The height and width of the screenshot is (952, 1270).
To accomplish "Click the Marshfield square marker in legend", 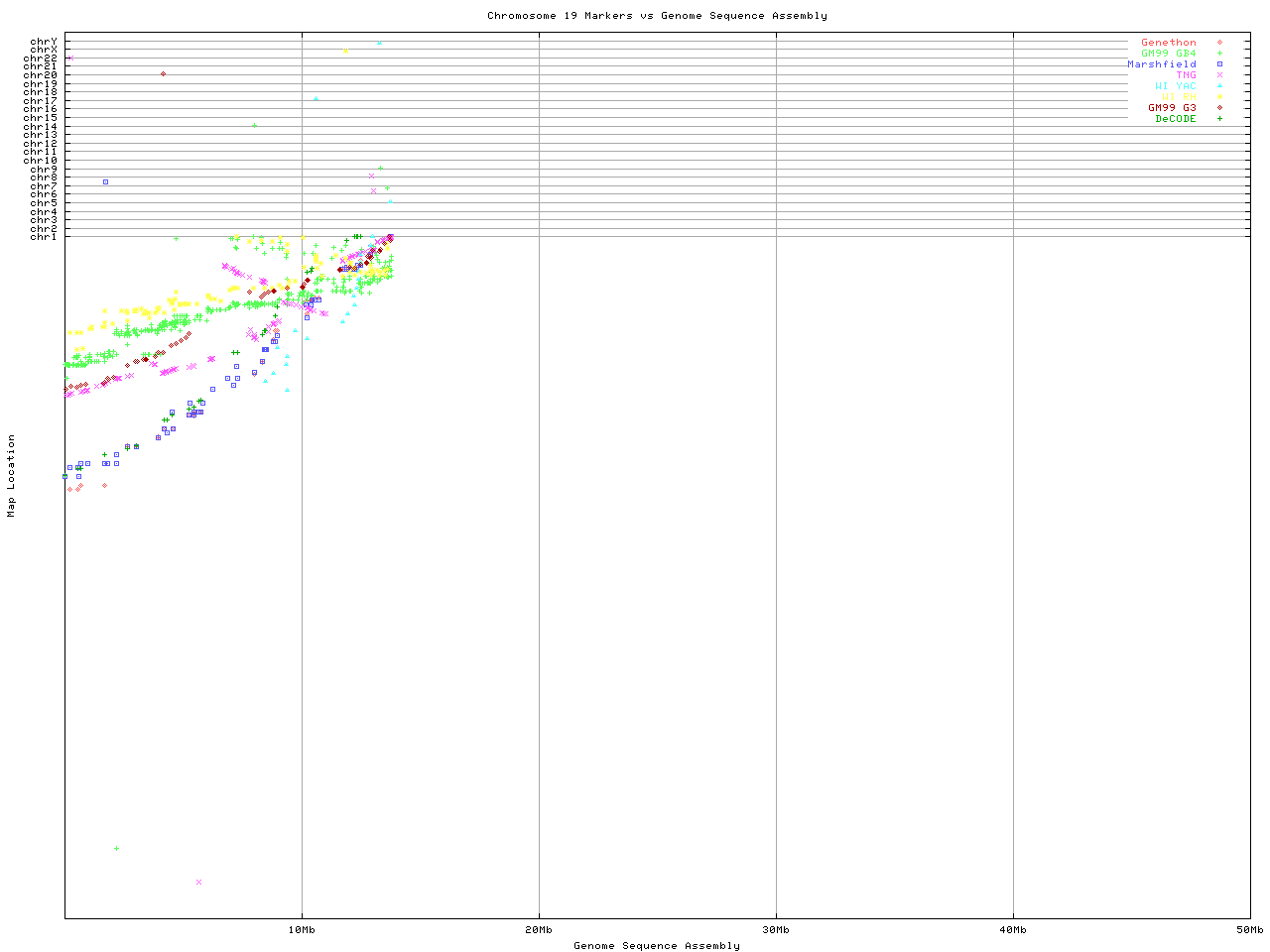I will (1219, 64).
